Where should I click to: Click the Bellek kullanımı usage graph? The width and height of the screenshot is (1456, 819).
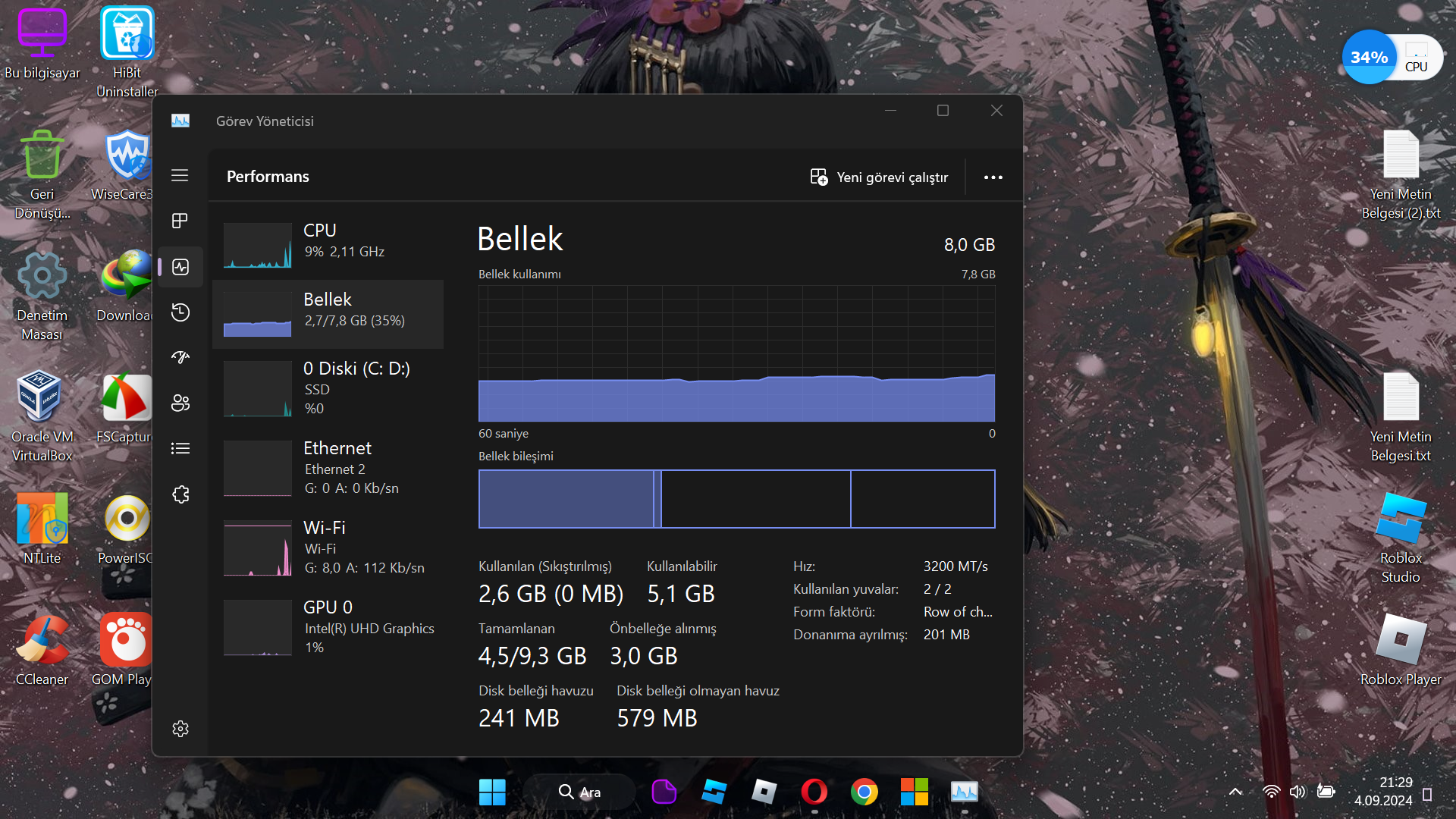pos(736,353)
